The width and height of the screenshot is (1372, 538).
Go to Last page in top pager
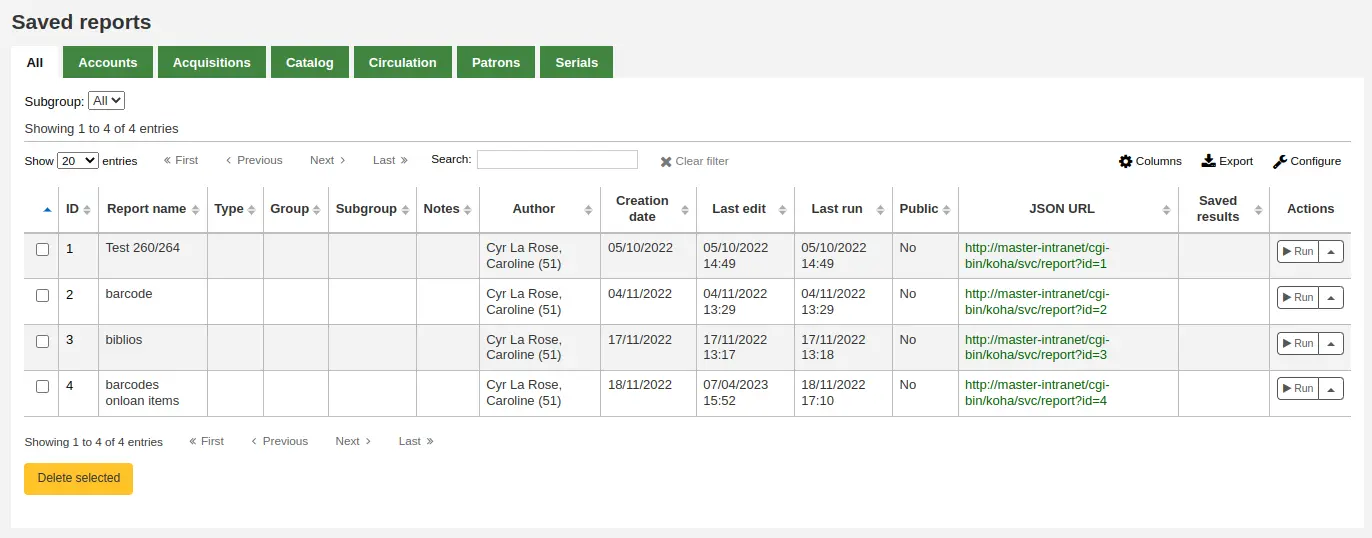pyautogui.click(x=391, y=160)
